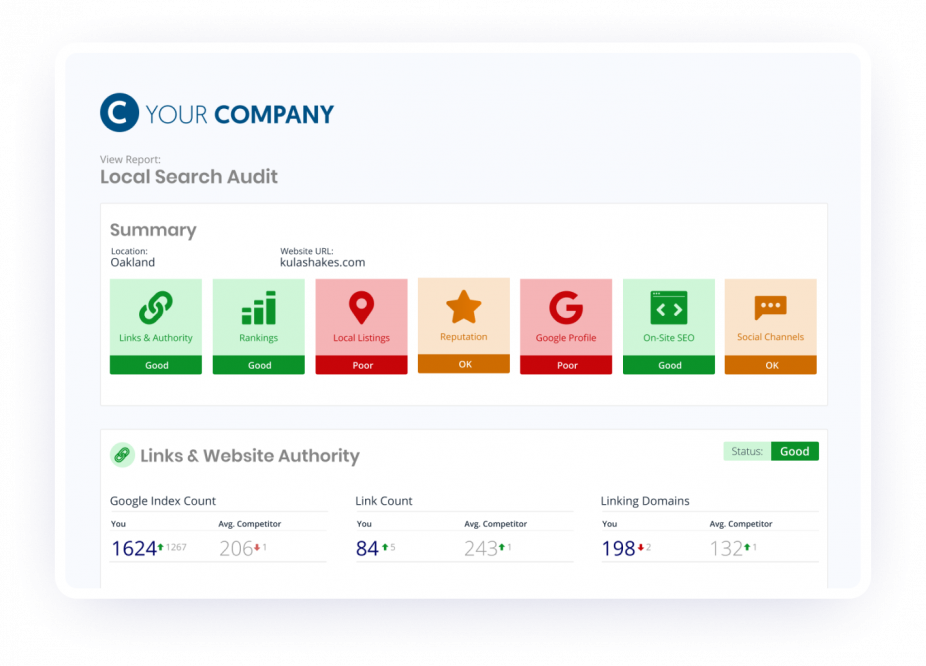Click the 243 competitor link value
Viewport: 926px width, 666px height.
[x=481, y=549]
